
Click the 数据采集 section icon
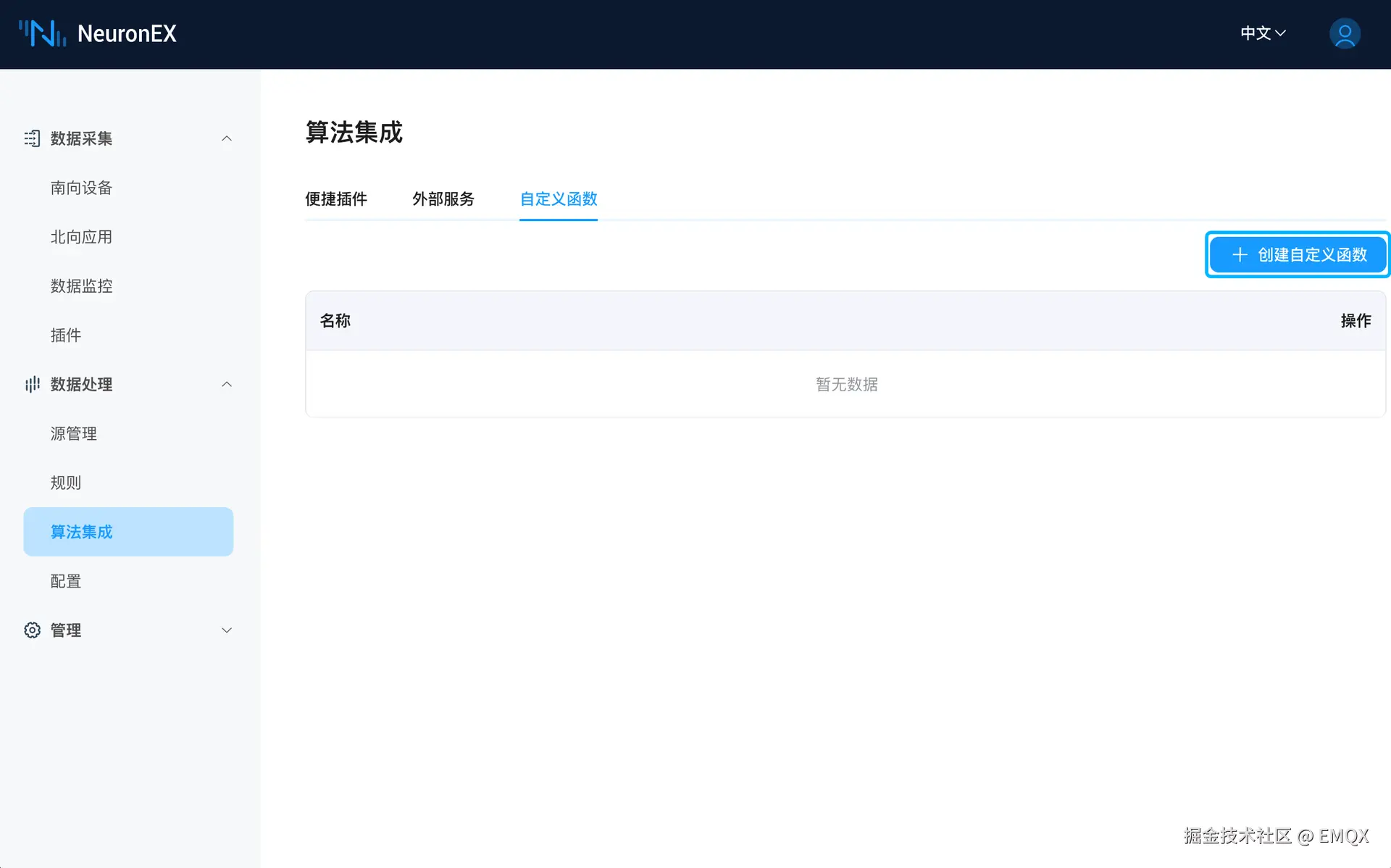(x=32, y=138)
